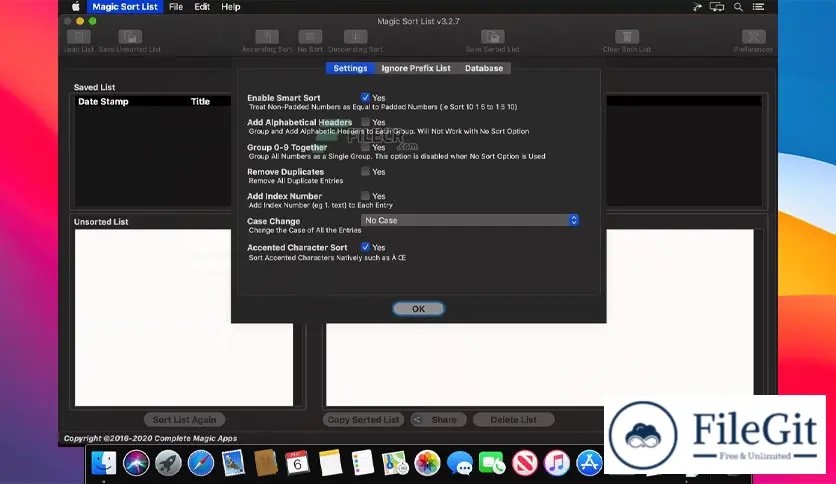
Task: Click the OK button
Action: [x=419, y=309]
